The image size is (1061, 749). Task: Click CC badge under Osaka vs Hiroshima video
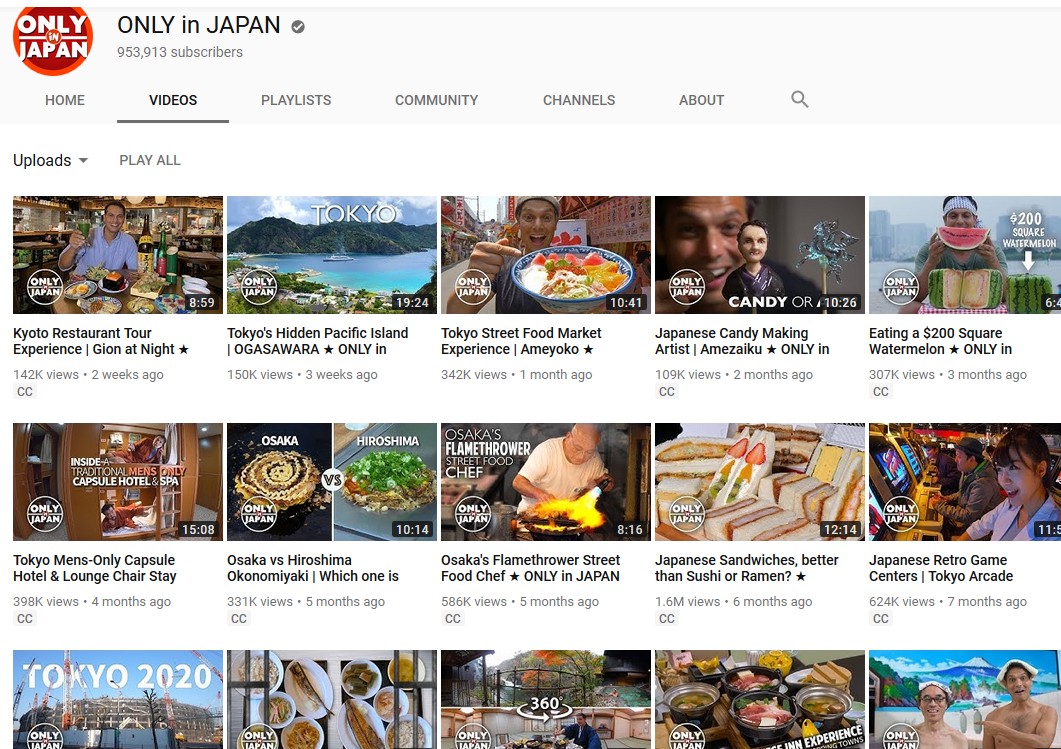(239, 619)
